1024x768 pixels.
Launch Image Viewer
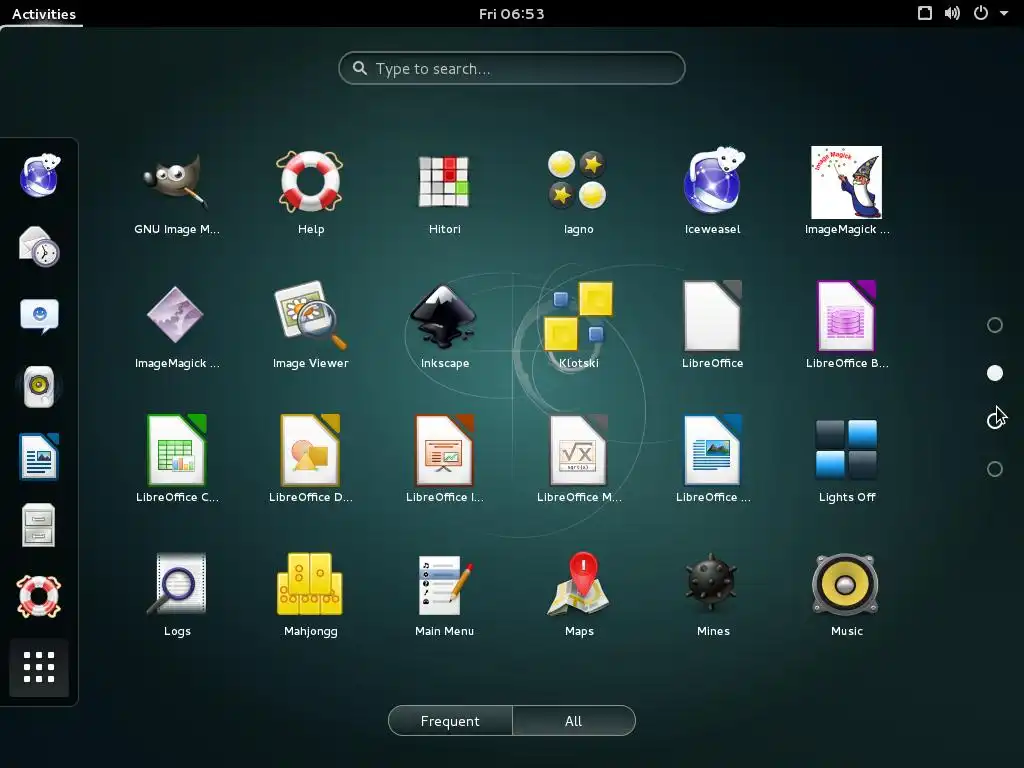point(310,327)
